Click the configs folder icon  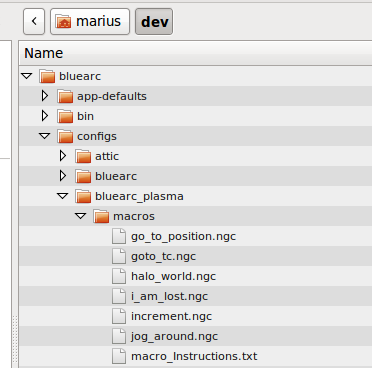(x=65, y=136)
